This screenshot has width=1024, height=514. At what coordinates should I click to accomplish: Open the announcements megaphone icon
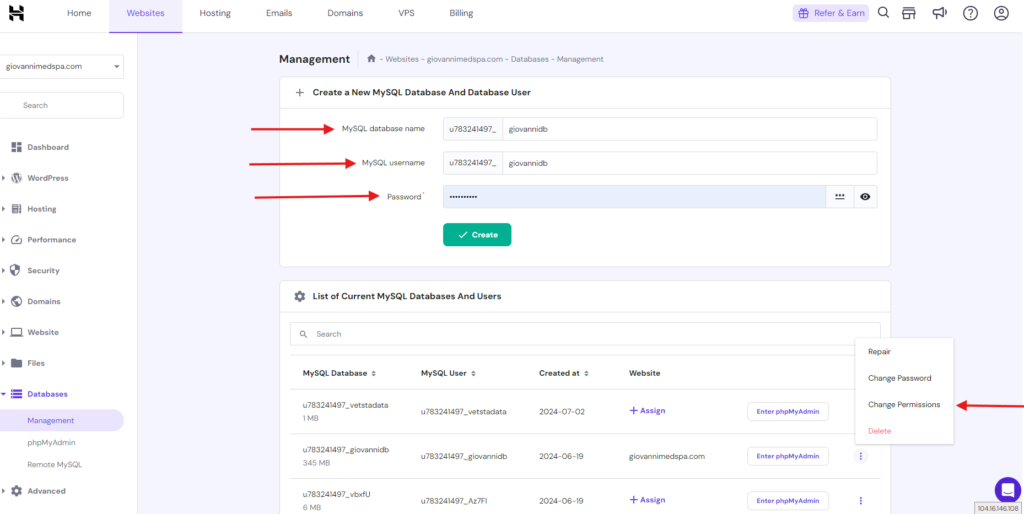940,13
